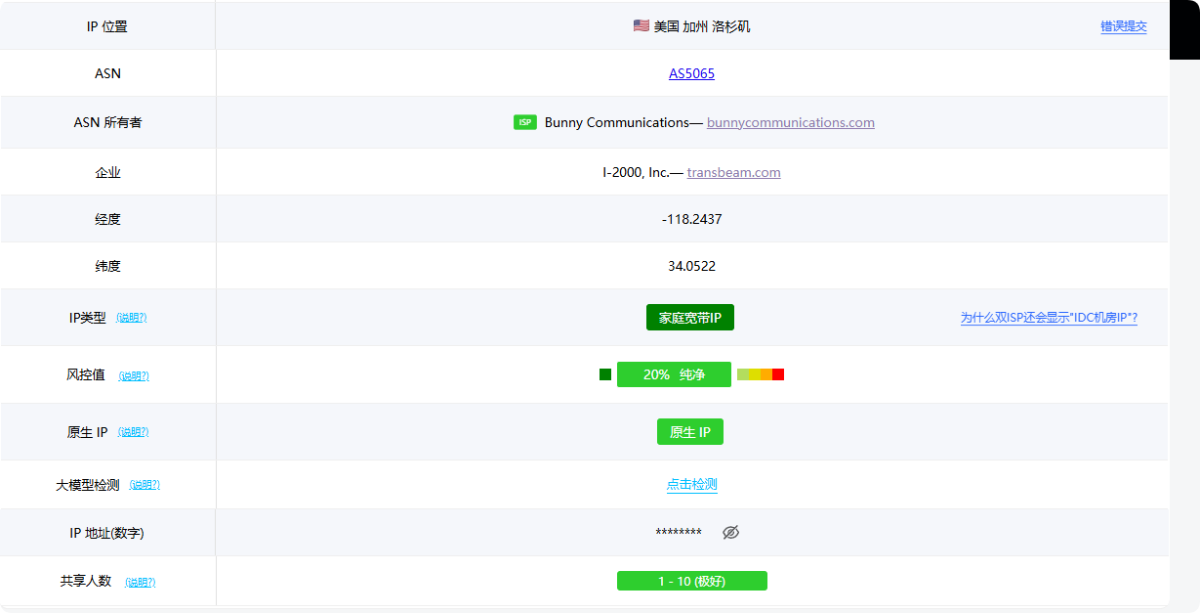Open 说明? next to 大模型检测
The height and width of the screenshot is (613, 1200).
pyautogui.click(x=144, y=485)
